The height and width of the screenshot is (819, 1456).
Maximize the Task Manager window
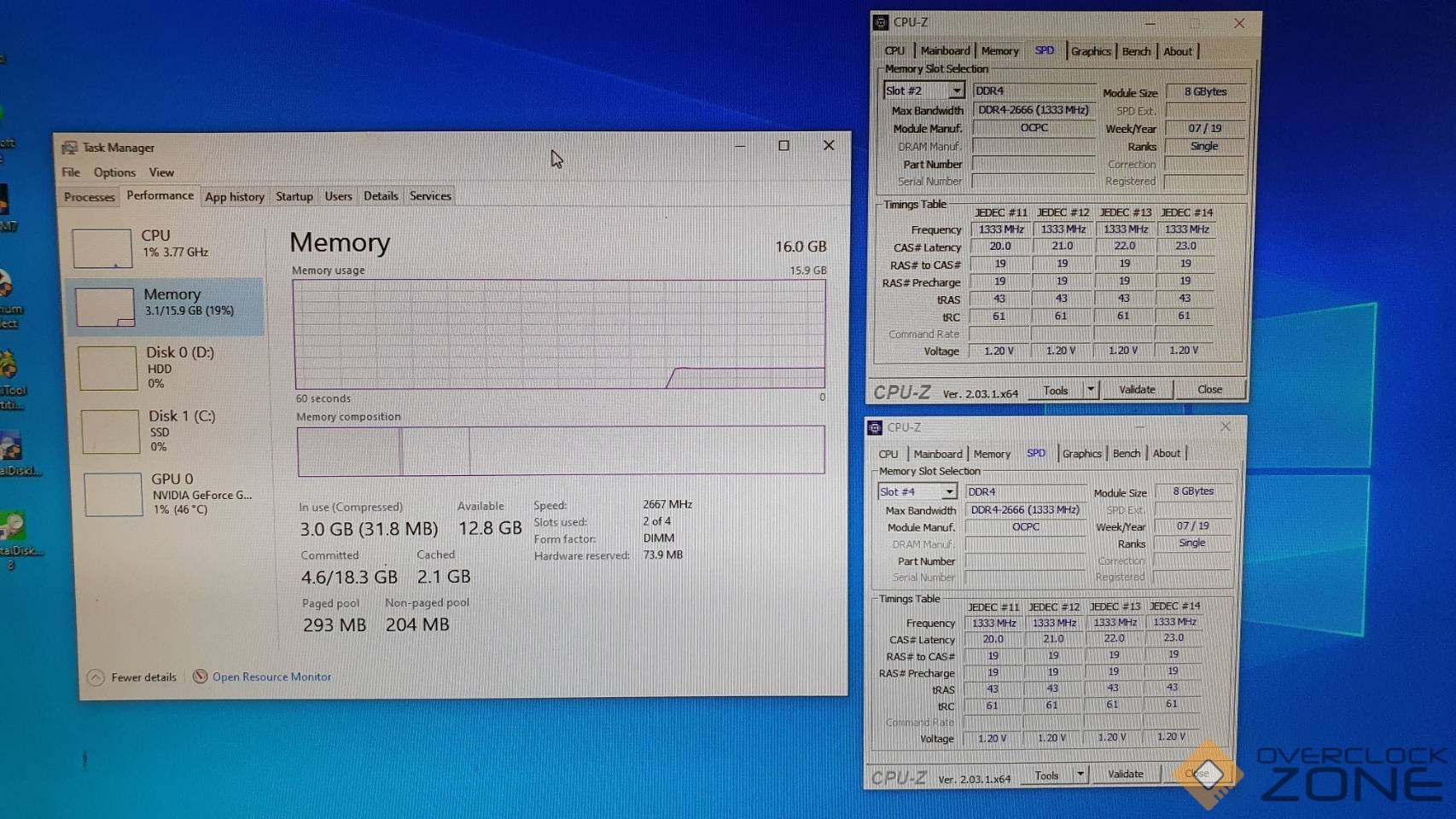point(783,146)
